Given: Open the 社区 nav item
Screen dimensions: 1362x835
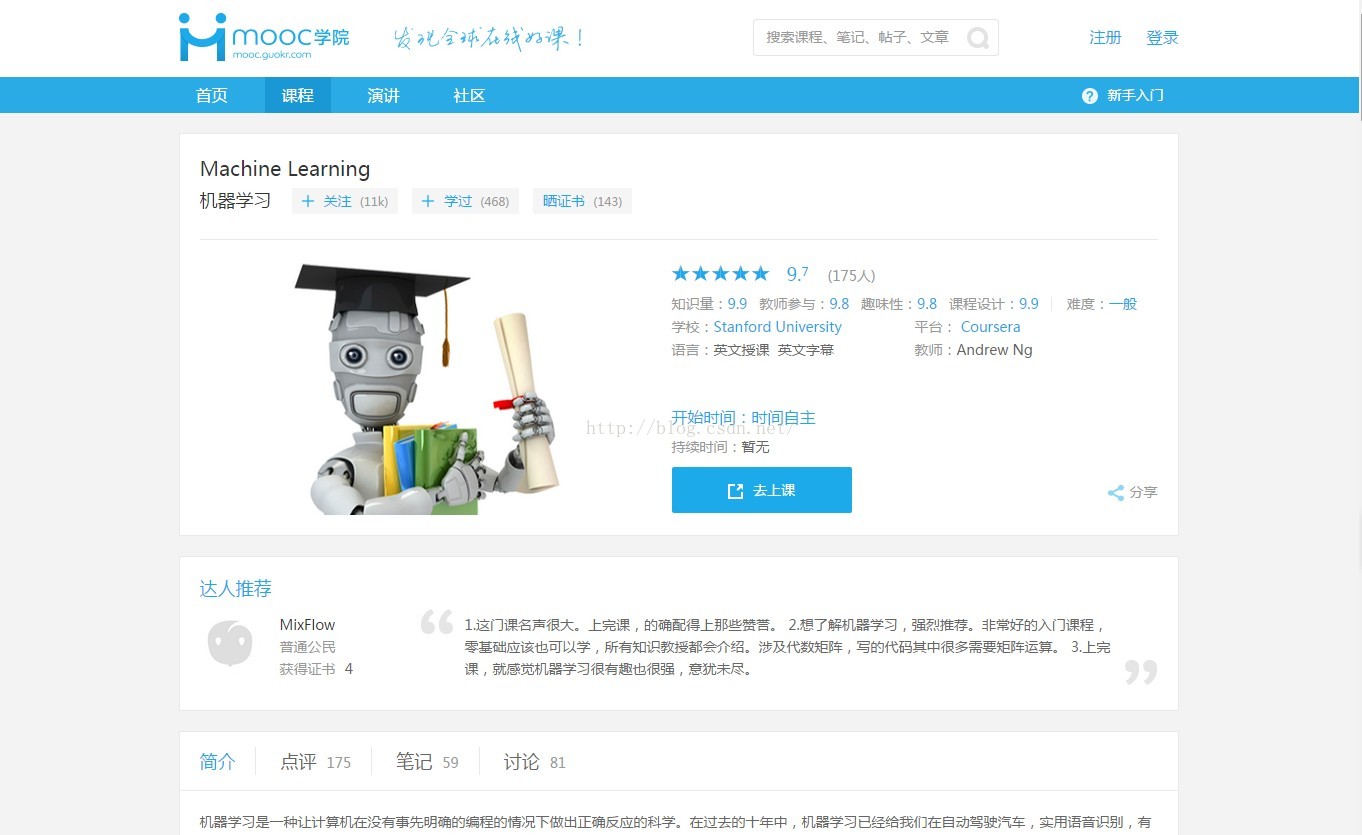Looking at the screenshot, I should tap(469, 95).
